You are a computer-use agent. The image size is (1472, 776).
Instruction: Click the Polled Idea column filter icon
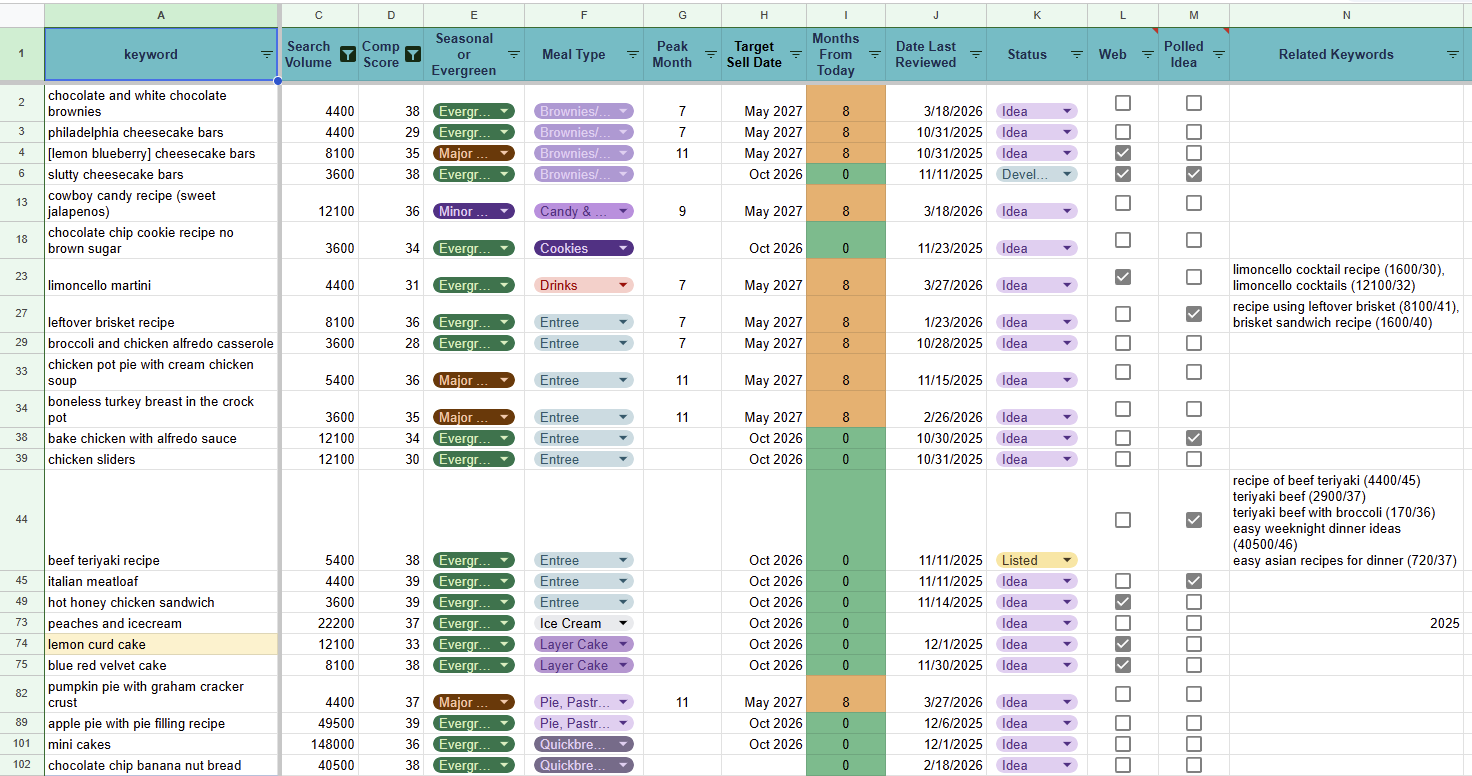(1218, 55)
